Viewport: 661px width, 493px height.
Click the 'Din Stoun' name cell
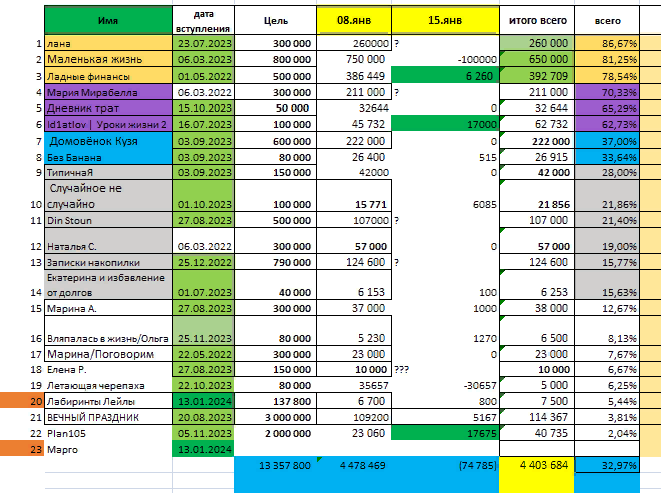point(108,220)
